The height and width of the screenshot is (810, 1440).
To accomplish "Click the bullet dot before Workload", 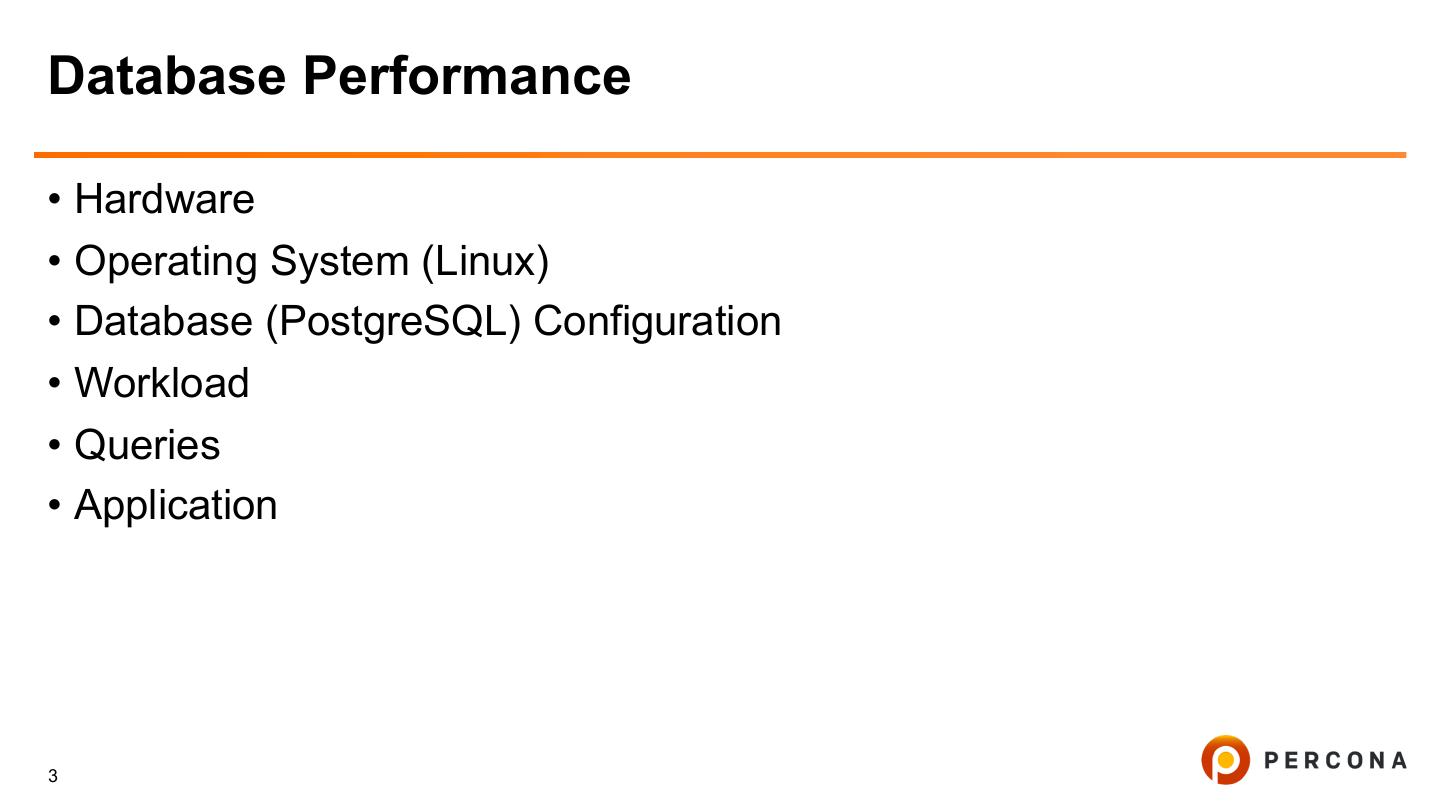I will click(55, 384).
